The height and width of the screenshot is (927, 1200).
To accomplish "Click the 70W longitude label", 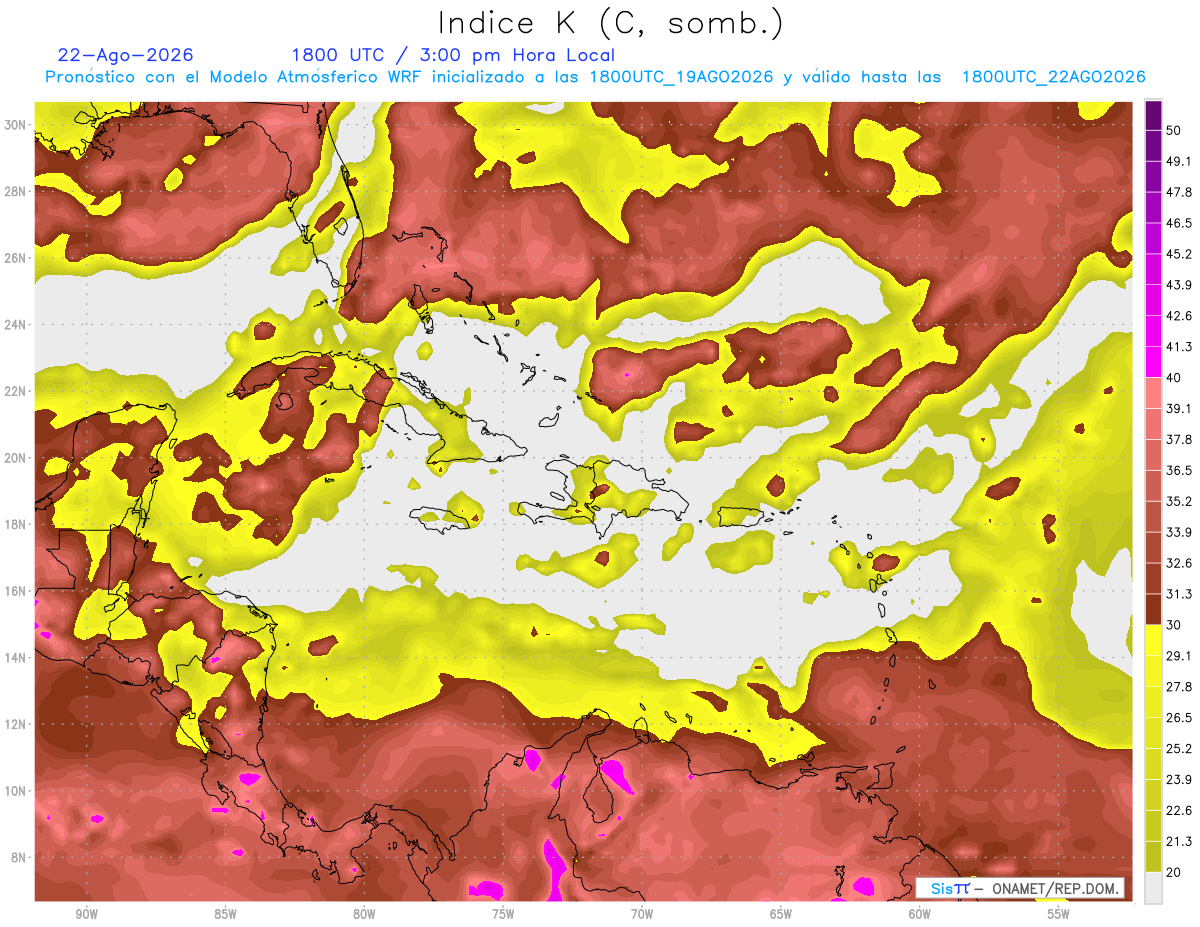I will [642, 914].
